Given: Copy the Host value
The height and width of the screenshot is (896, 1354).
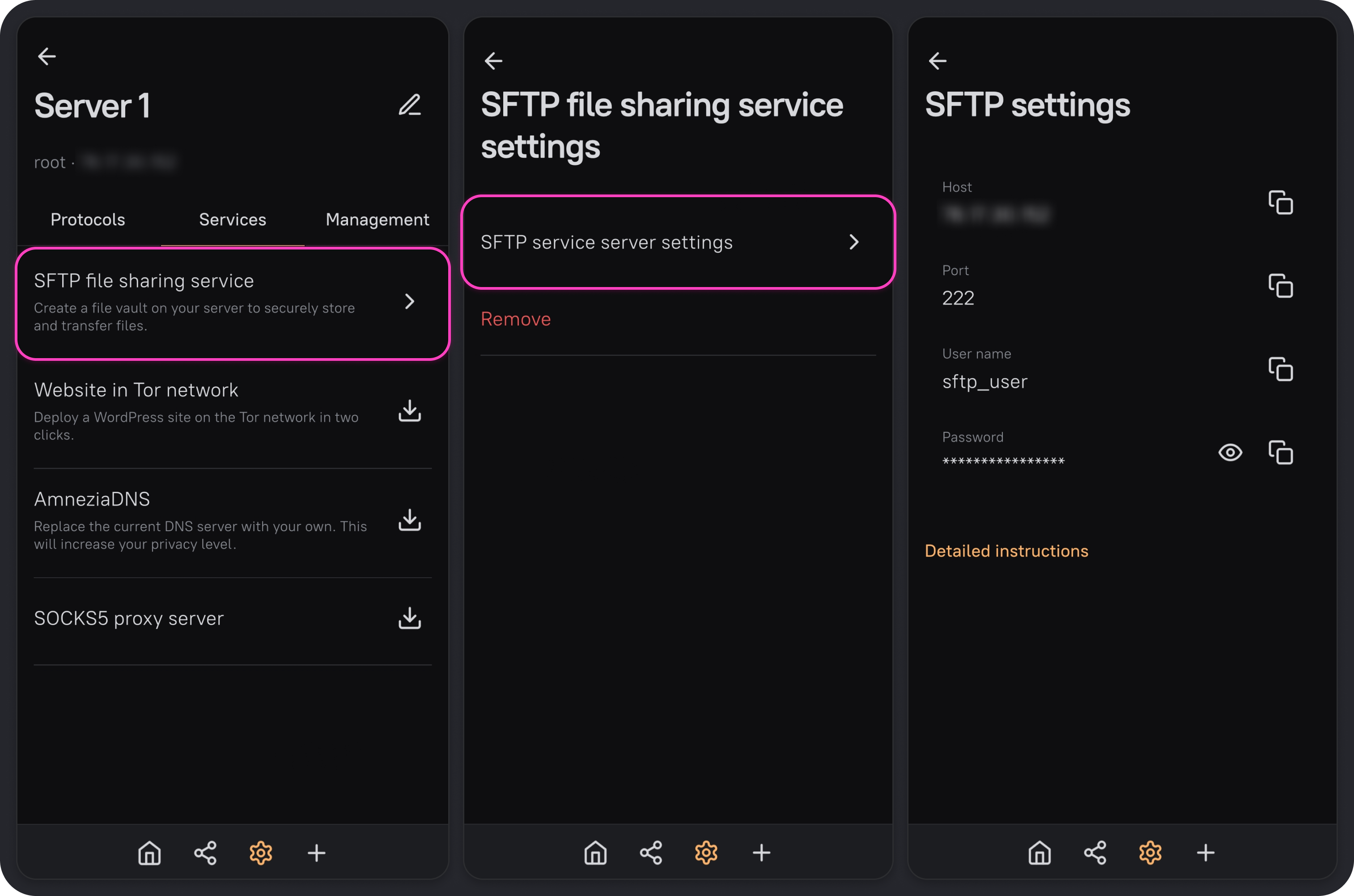Looking at the screenshot, I should (1280, 202).
